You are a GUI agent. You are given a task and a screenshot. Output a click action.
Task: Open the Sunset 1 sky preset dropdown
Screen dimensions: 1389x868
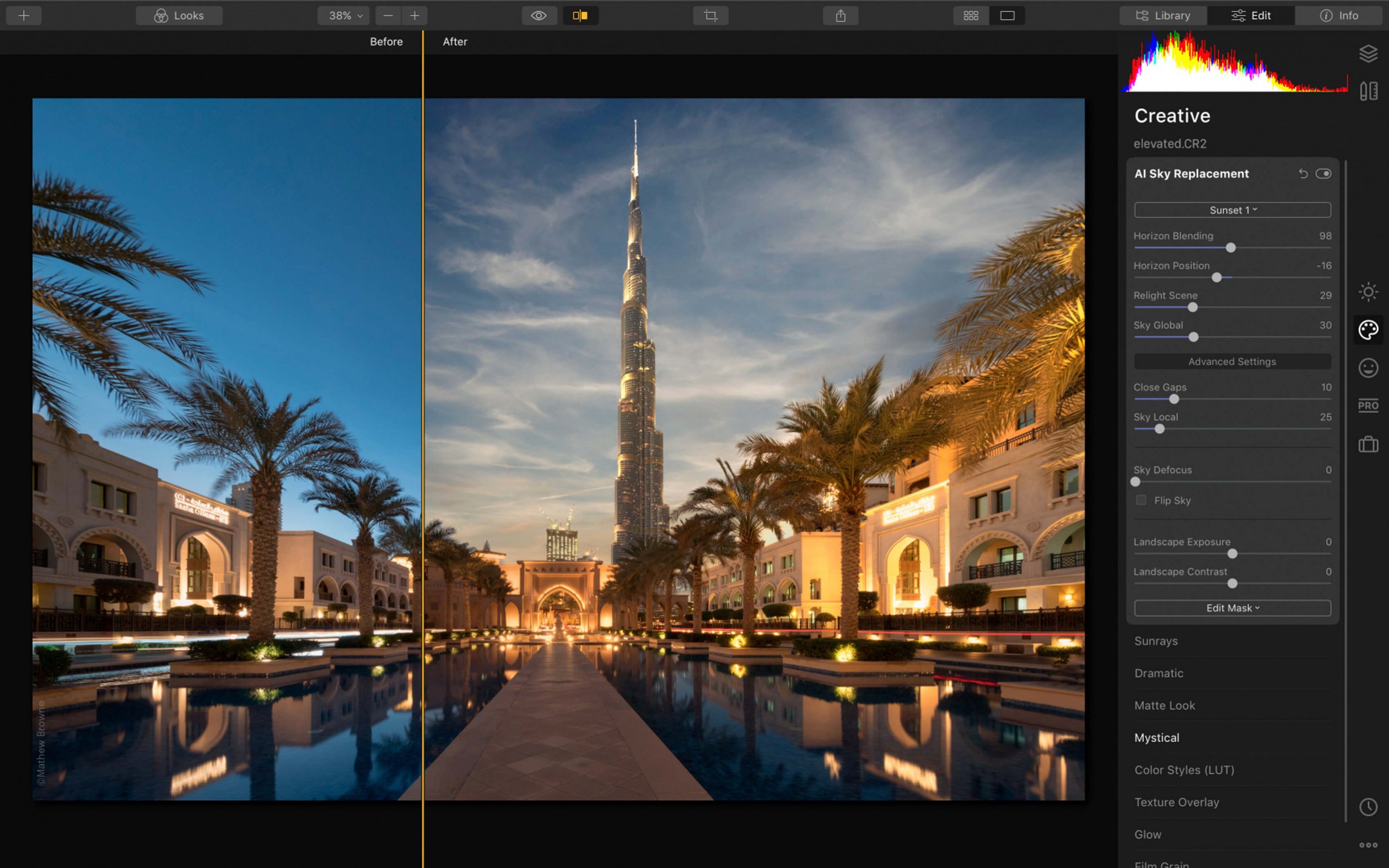point(1232,209)
